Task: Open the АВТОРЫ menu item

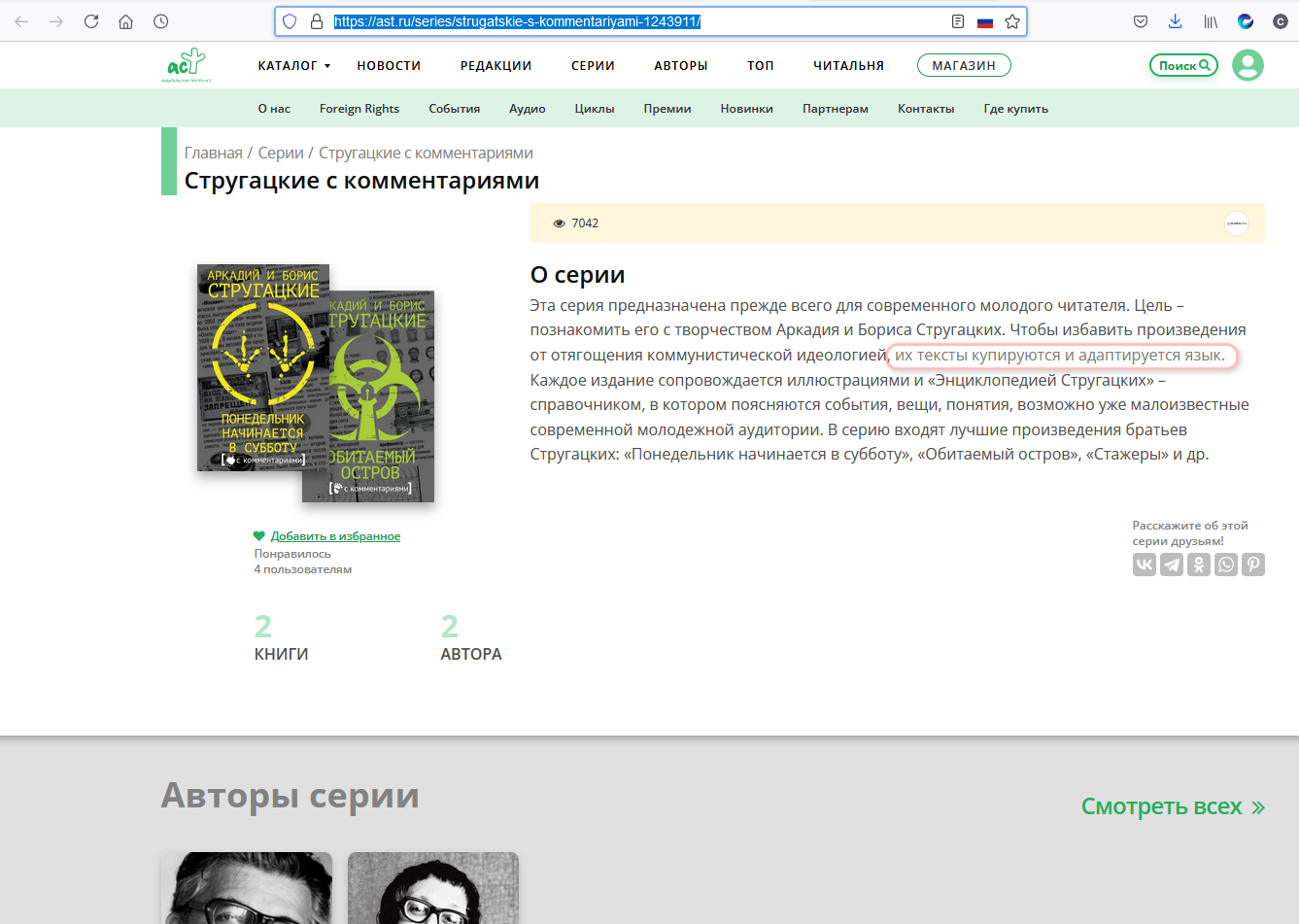Action: click(x=681, y=66)
